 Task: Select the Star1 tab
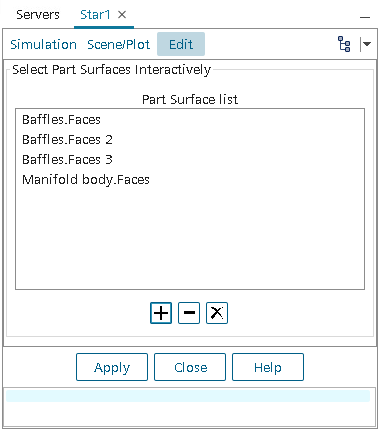pos(95,14)
